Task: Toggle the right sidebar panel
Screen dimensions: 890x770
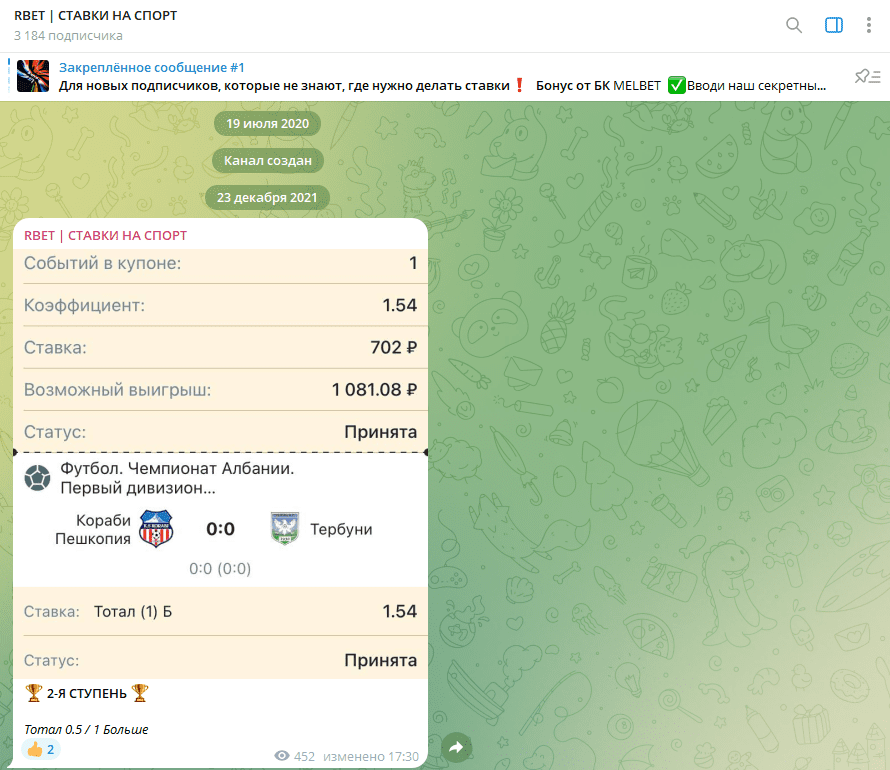Action: (x=834, y=26)
